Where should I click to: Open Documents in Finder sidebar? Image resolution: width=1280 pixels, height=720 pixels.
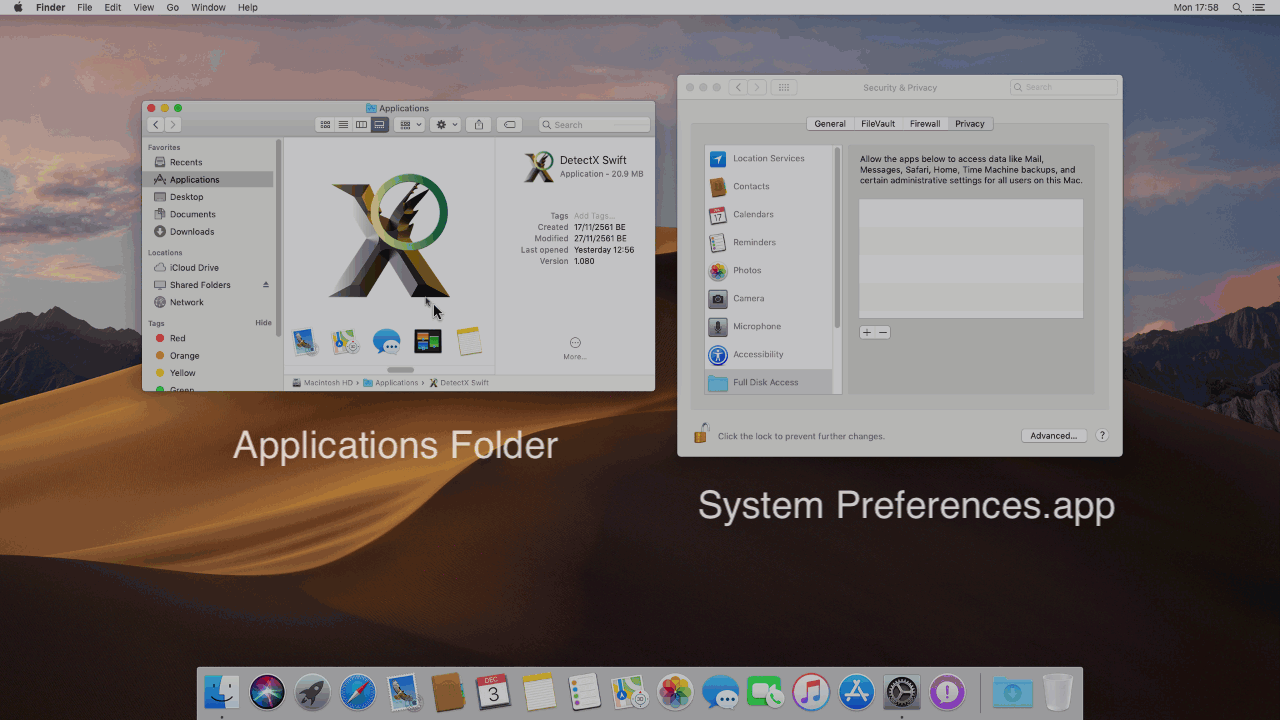click(x=192, y=214)
